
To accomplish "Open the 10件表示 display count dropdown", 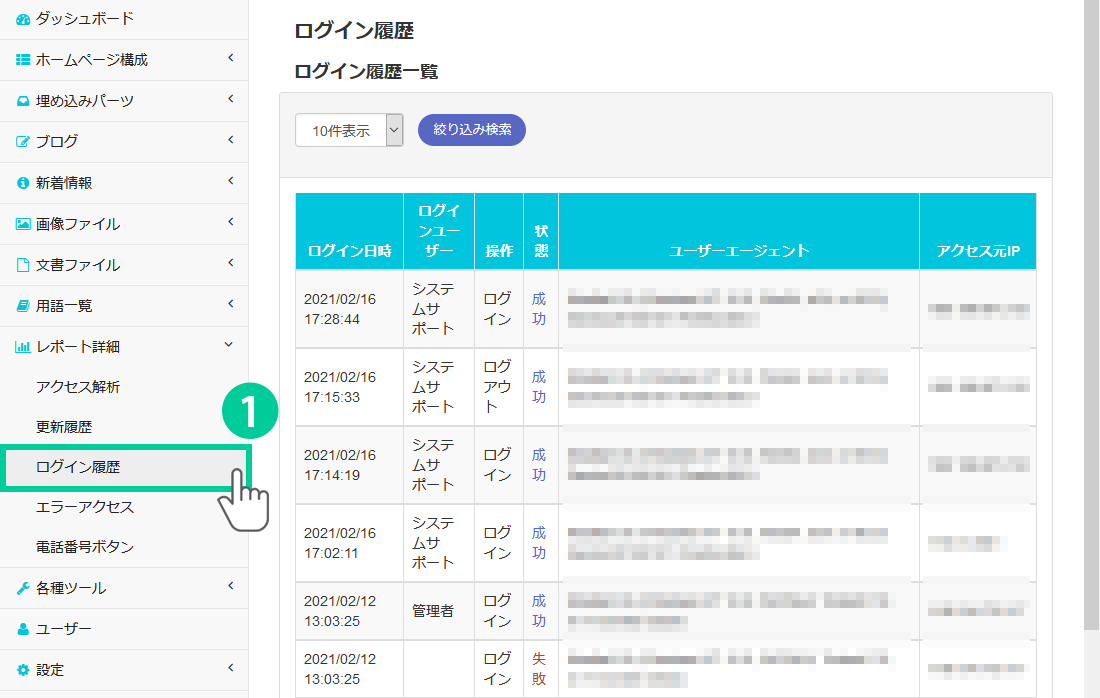I will 349,130.
